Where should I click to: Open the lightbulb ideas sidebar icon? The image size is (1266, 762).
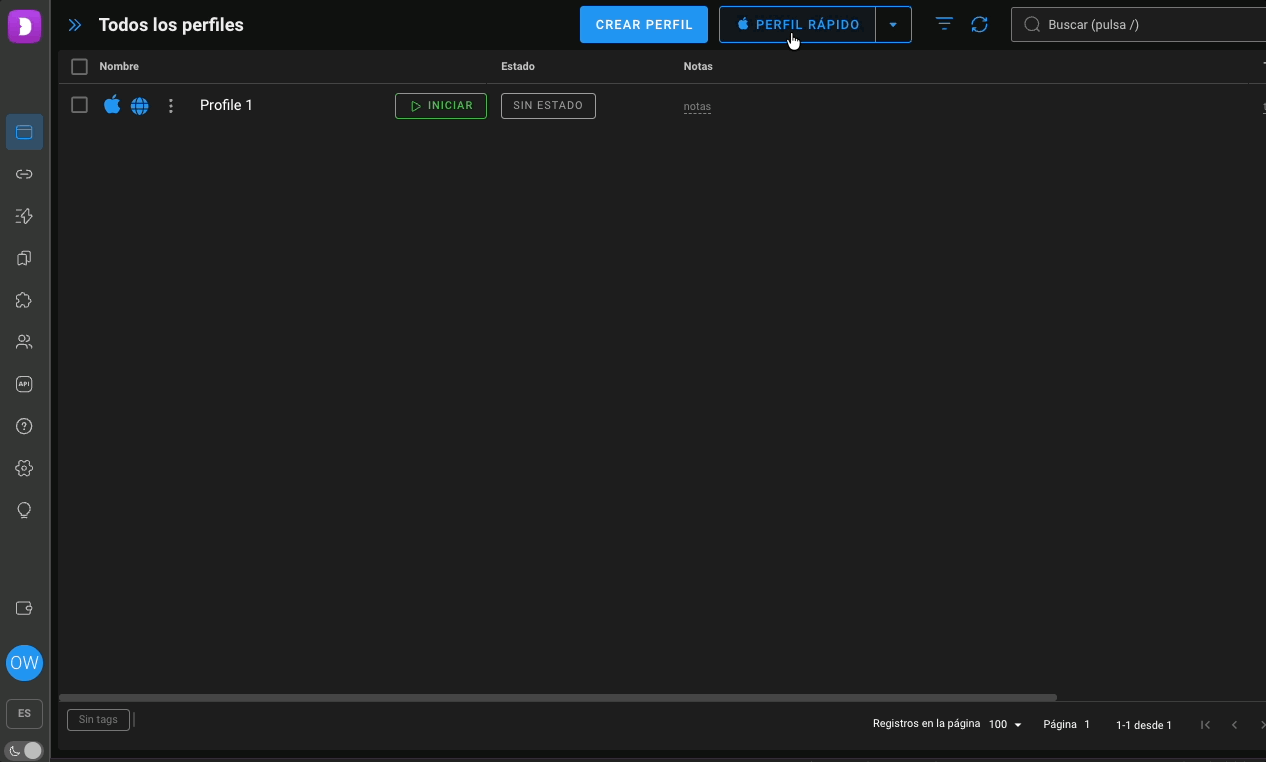[24, 510]
